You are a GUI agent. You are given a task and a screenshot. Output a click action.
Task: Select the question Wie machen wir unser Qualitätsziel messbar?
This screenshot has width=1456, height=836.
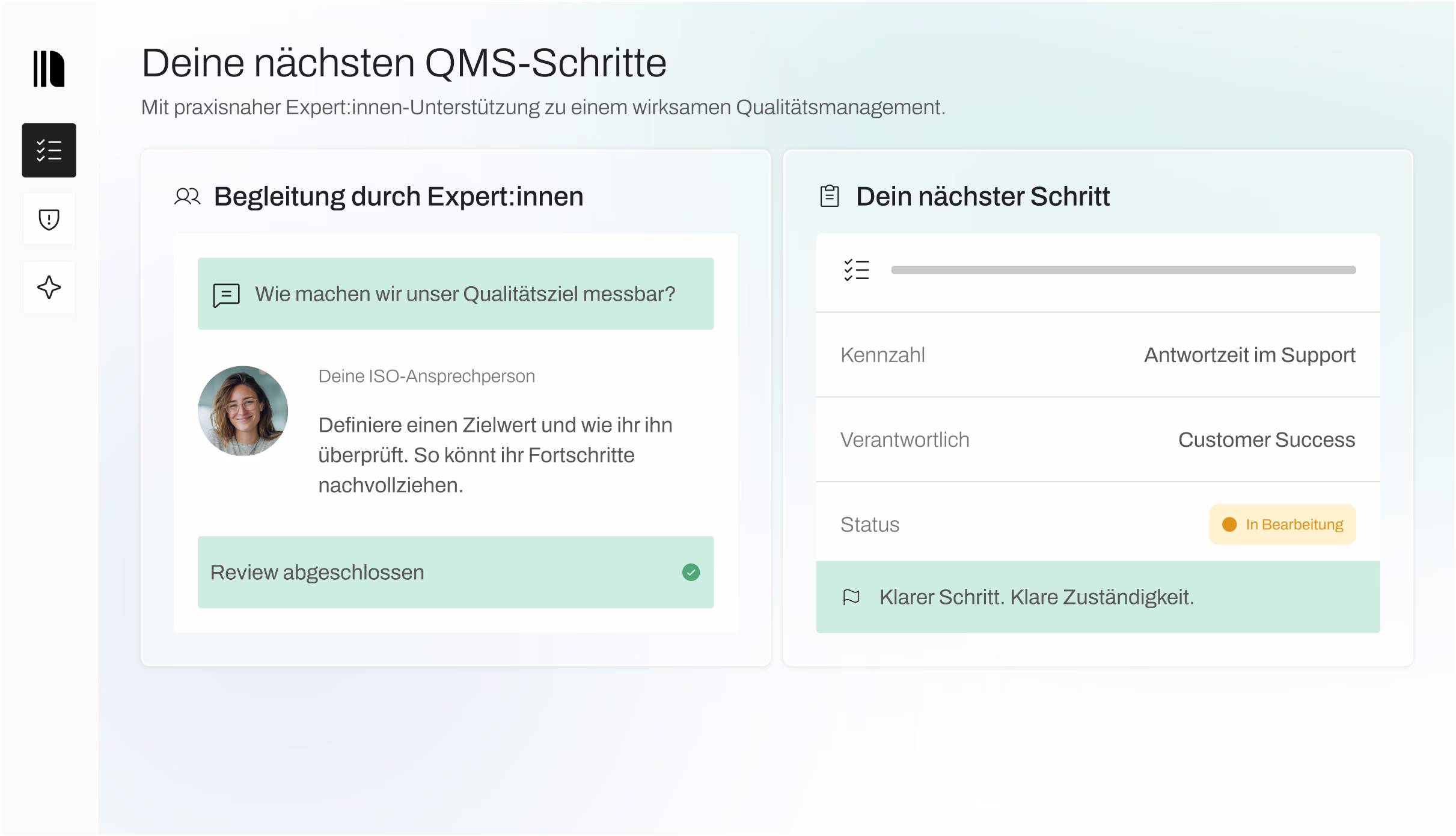coord(456,294)
